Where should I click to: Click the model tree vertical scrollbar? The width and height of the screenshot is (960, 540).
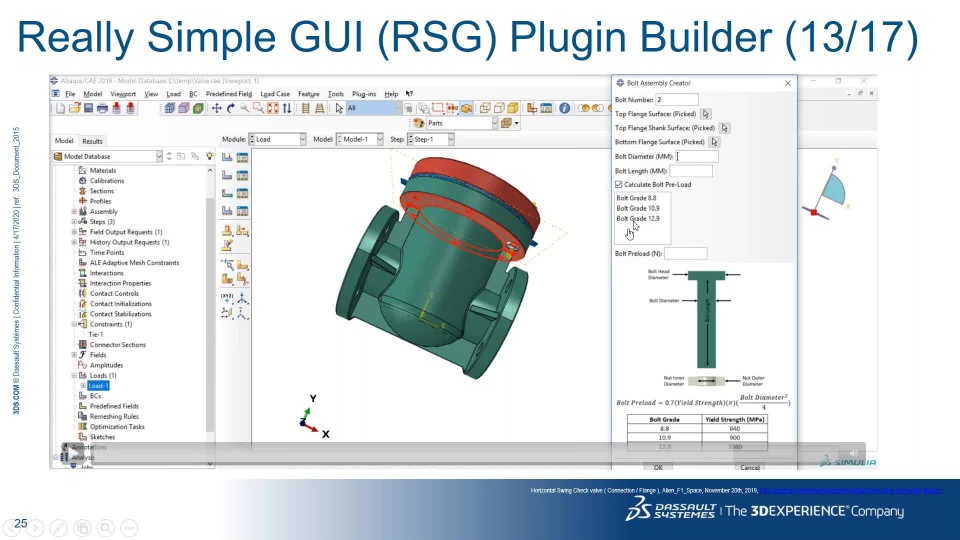(x=210, y=313)
